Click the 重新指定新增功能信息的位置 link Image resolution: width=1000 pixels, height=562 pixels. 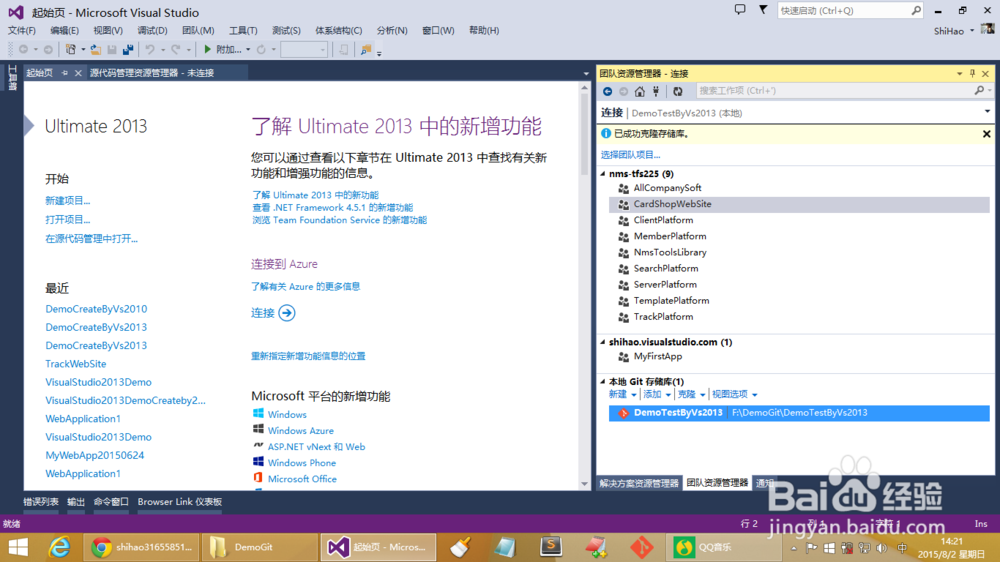pos(308,356)
